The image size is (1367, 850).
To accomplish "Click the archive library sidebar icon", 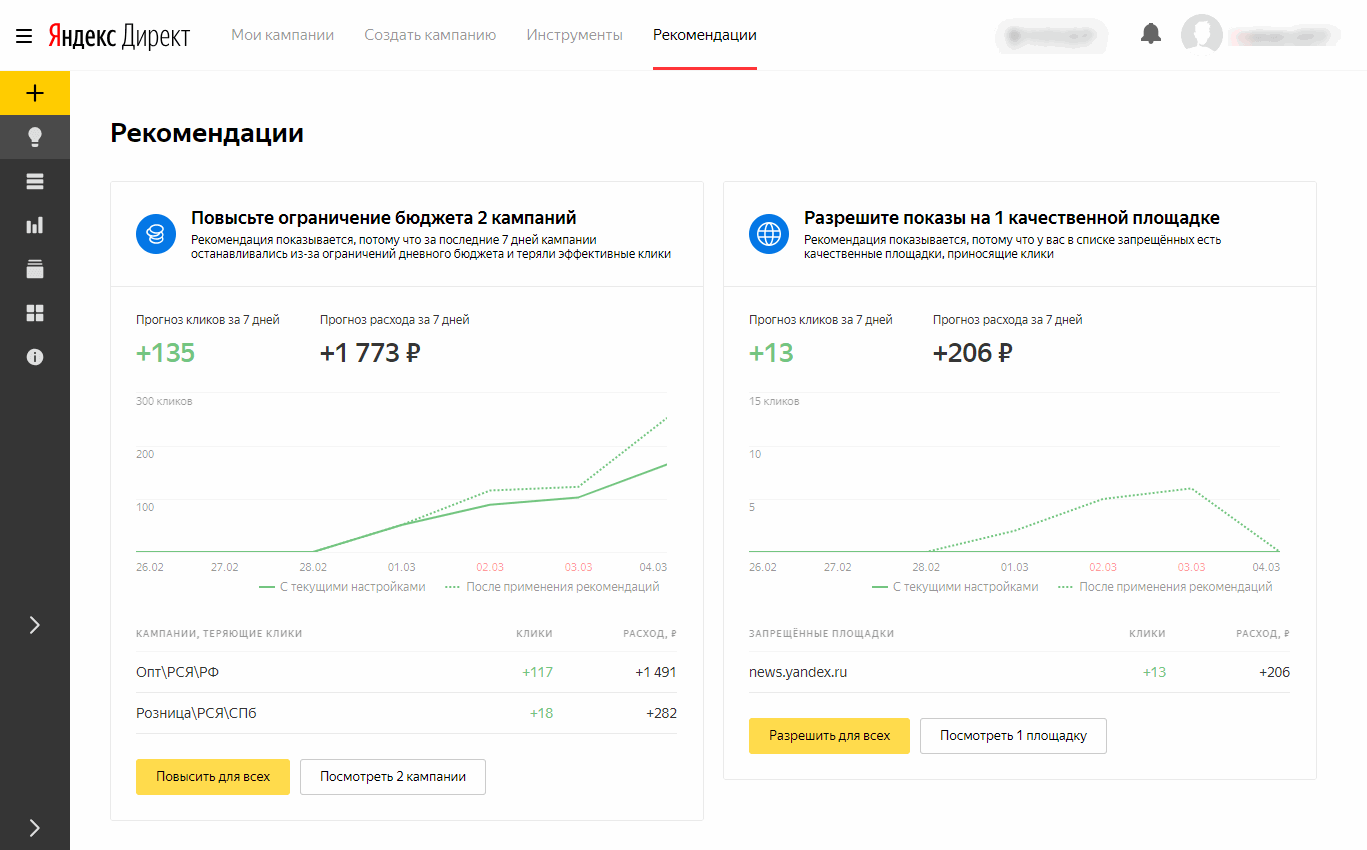I will (x=35, y=269).
